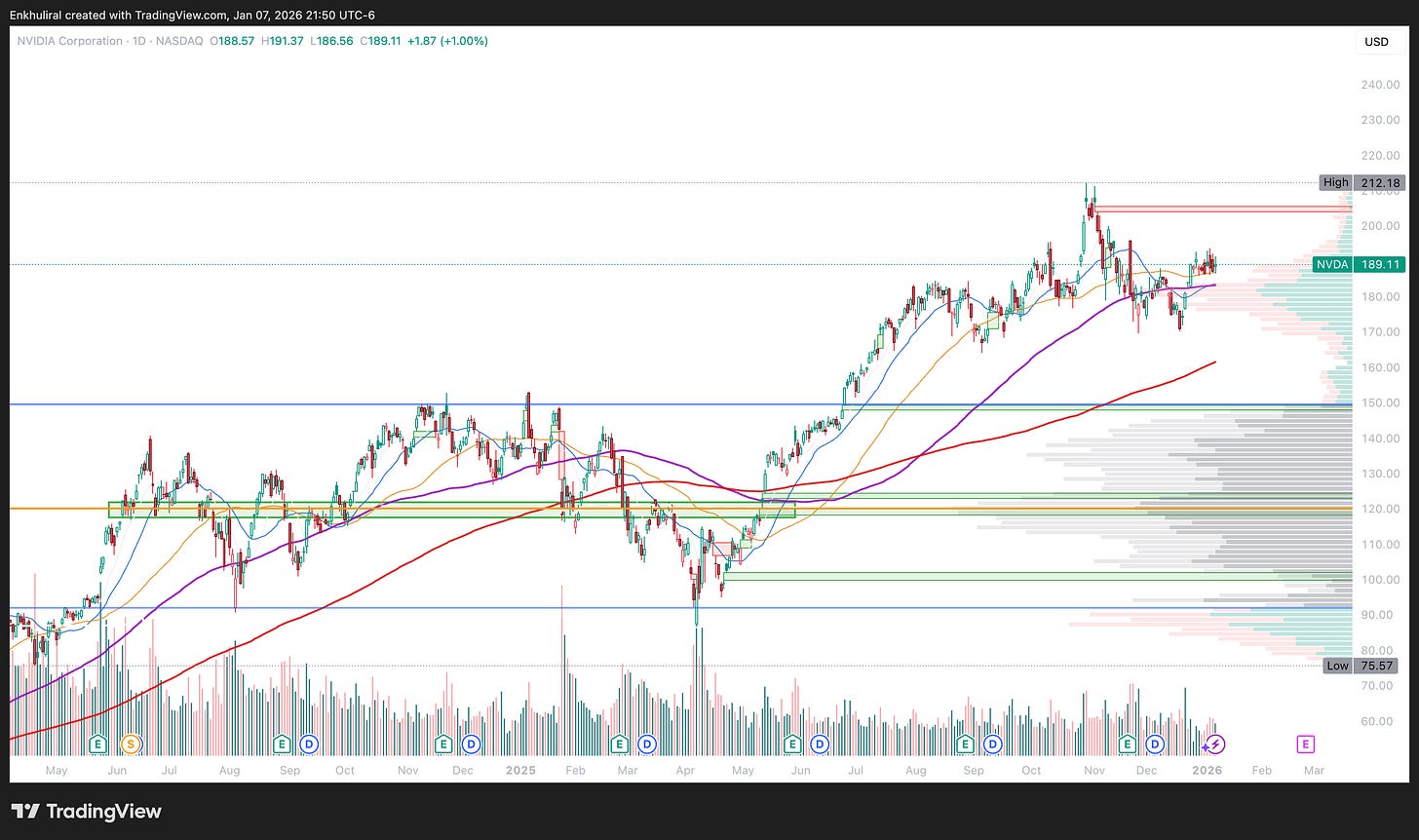
Task: Click the NVDA 189.11 price label
Action: (x=1359, y=264)
